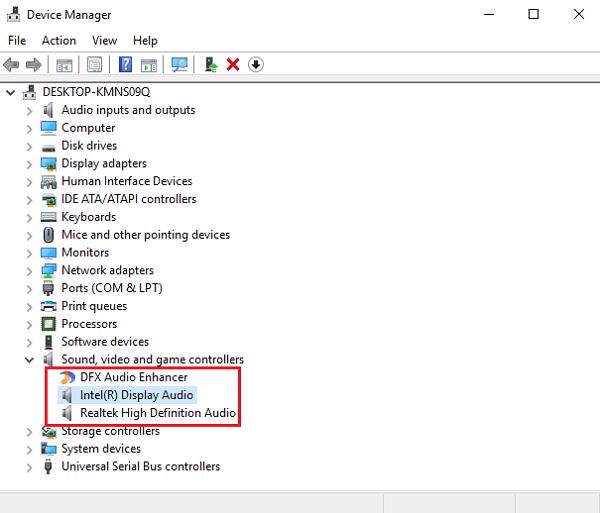Click the Disable device down-arrow icon

point(256,64)
